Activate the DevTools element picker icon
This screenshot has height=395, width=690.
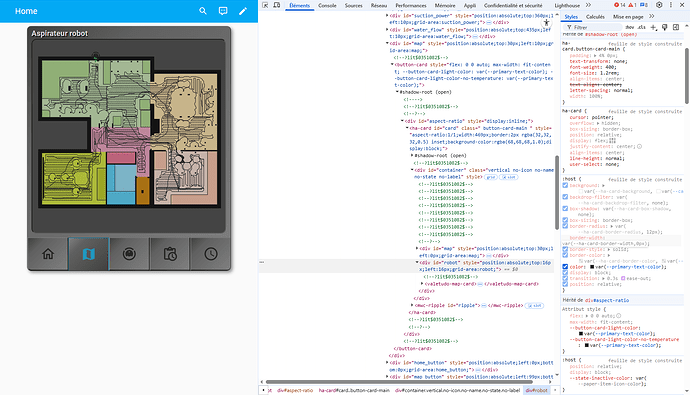pyautogui.click(x=265, y=5)
